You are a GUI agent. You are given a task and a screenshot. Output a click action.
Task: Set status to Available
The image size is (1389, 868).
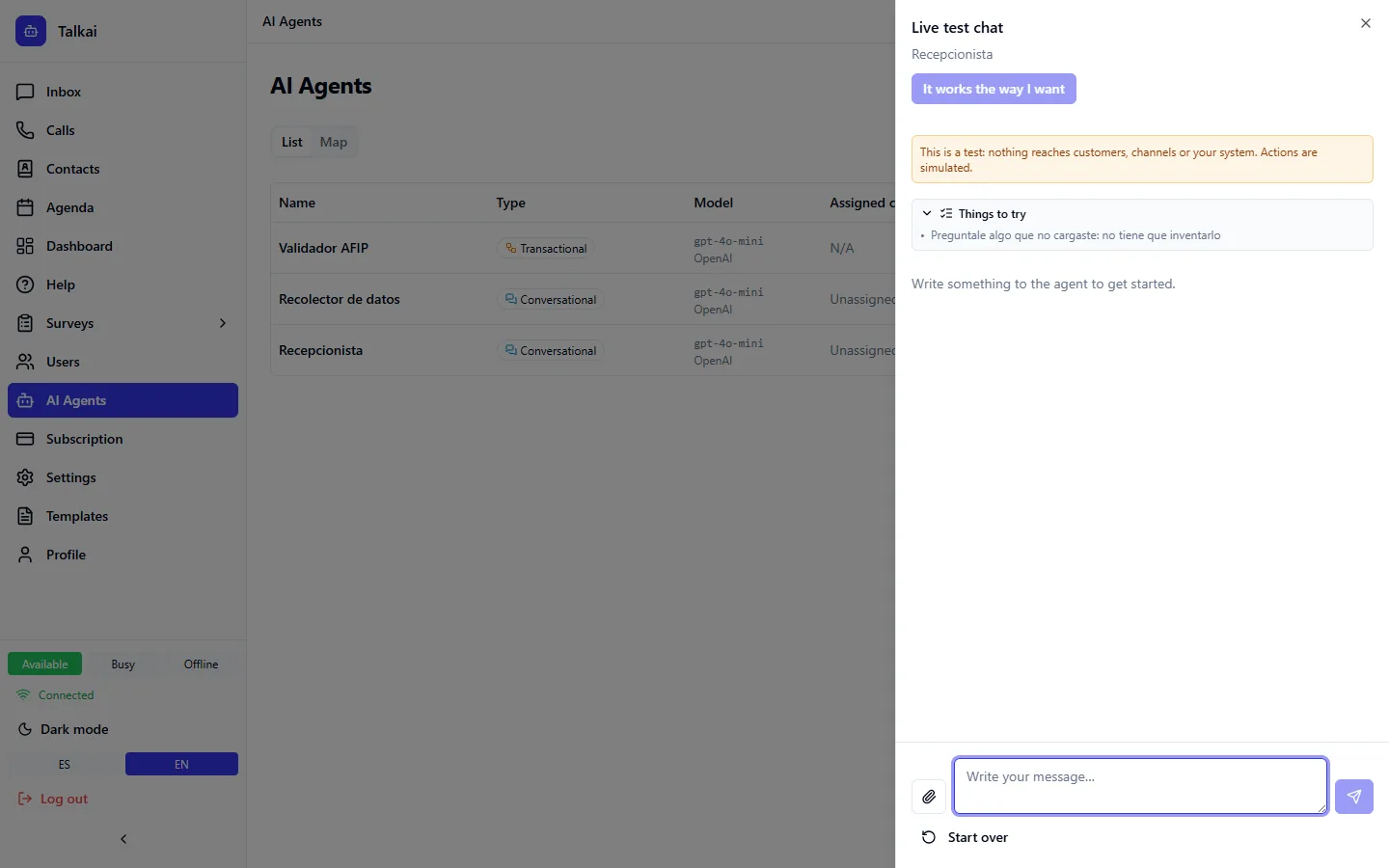pyautogui.click(x=44, y=664)
